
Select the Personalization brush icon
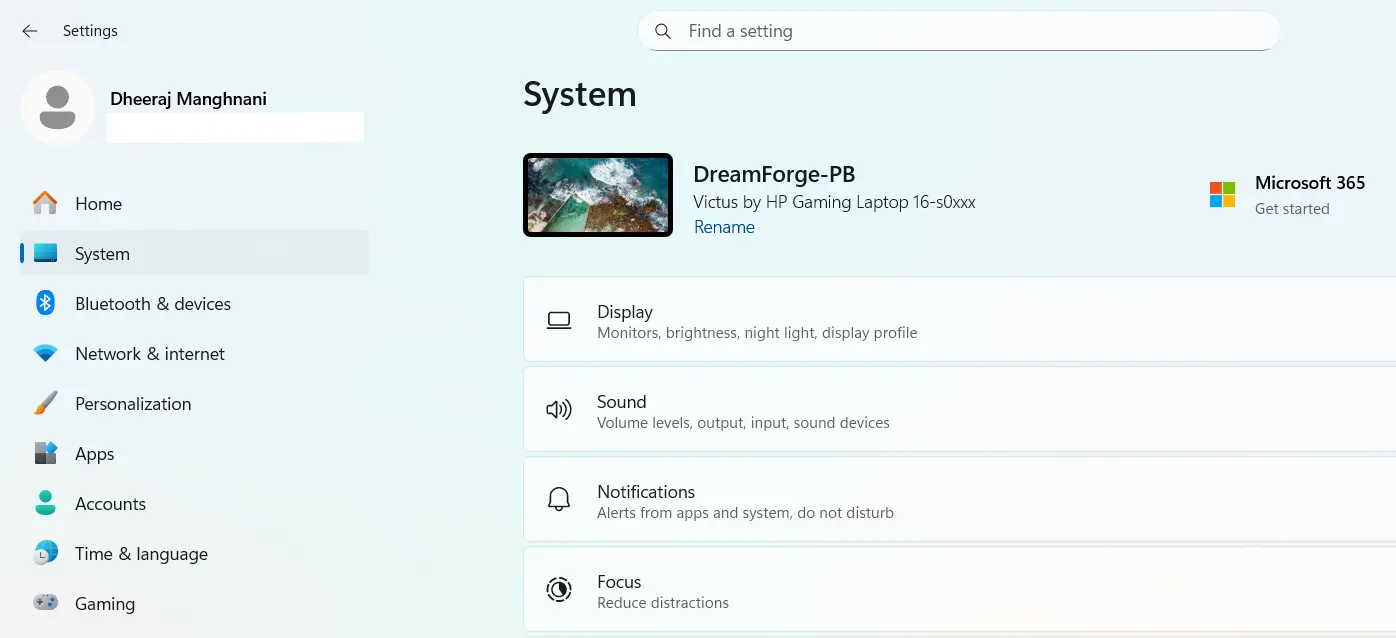click(44, 403)
